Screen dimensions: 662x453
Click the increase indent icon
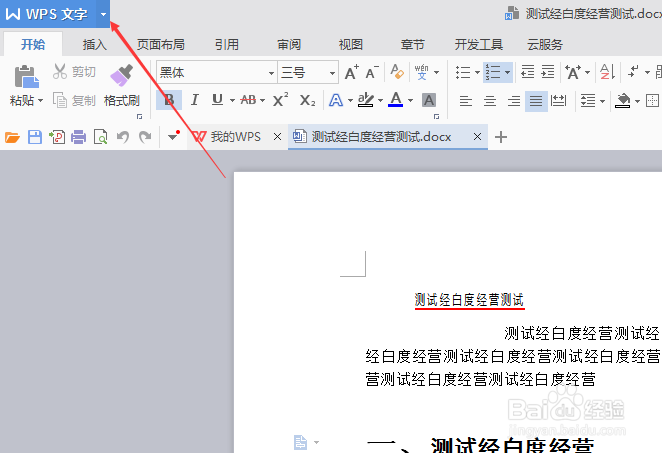[x=548, y=72]
